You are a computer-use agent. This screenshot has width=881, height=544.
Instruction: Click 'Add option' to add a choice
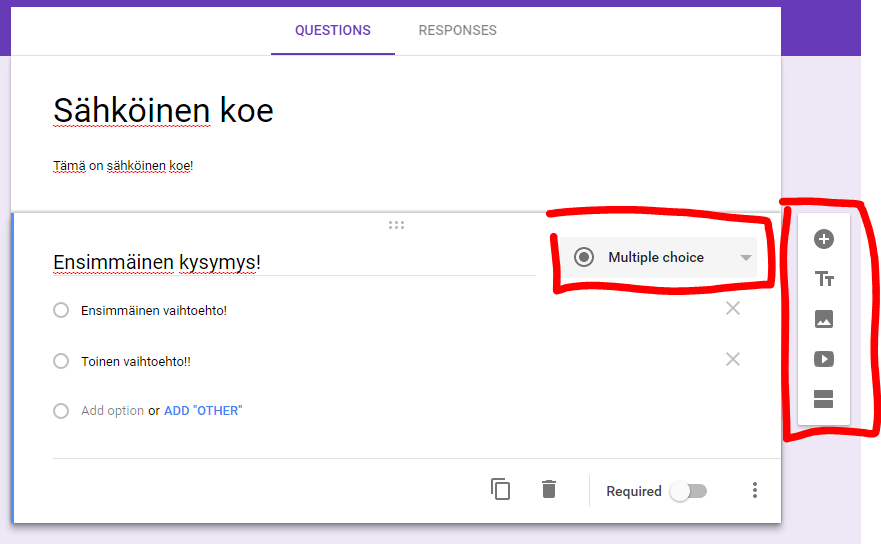pyautogui.click(x=112, y=411)
